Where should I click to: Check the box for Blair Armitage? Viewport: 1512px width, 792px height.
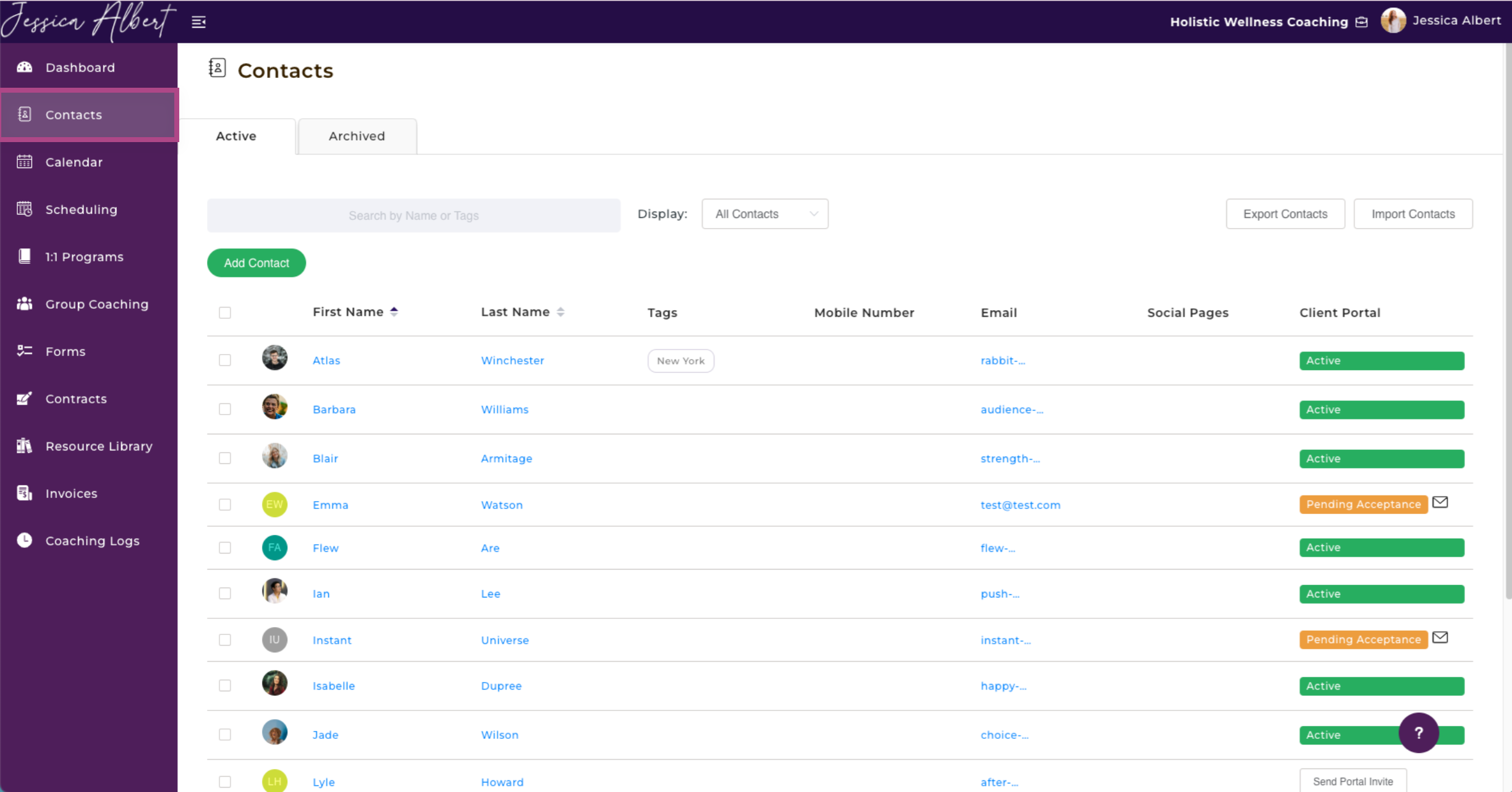(225, 458)
